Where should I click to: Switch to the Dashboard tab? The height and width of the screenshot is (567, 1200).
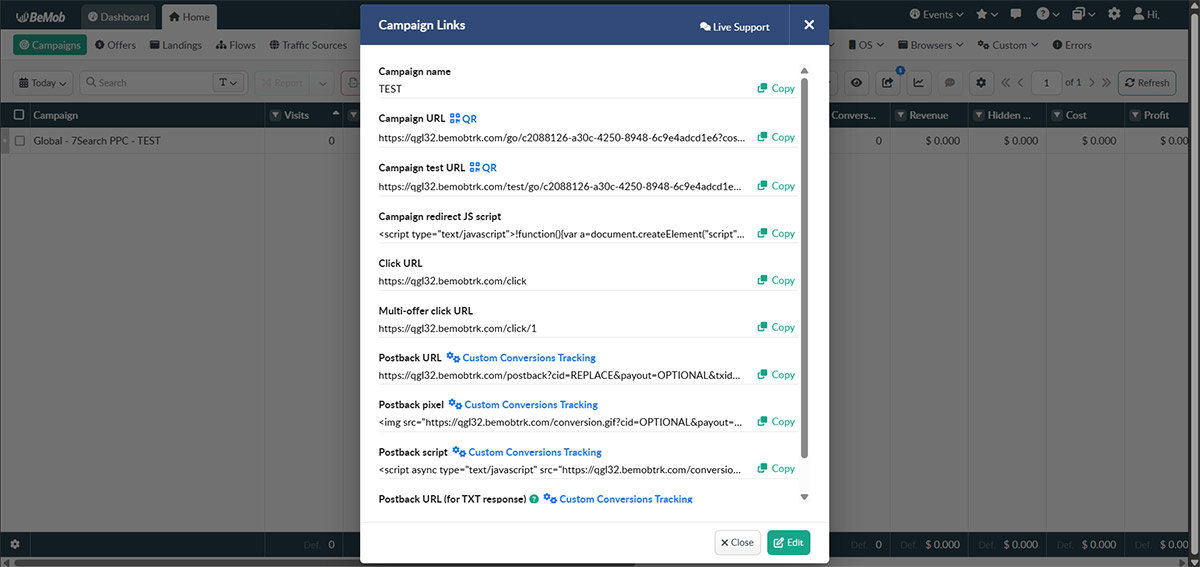[118, 16]
